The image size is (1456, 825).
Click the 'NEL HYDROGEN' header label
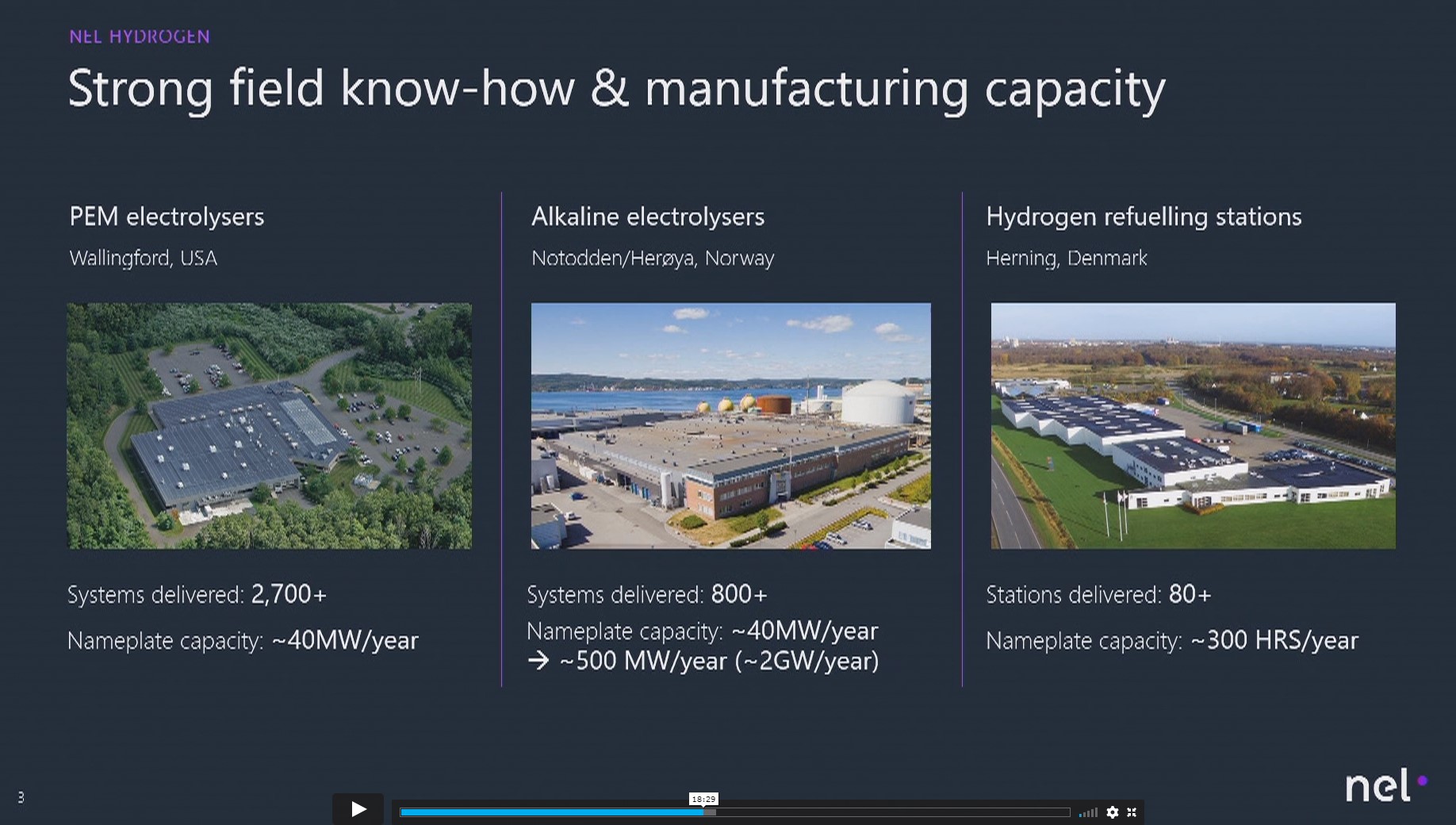(140, 36)
